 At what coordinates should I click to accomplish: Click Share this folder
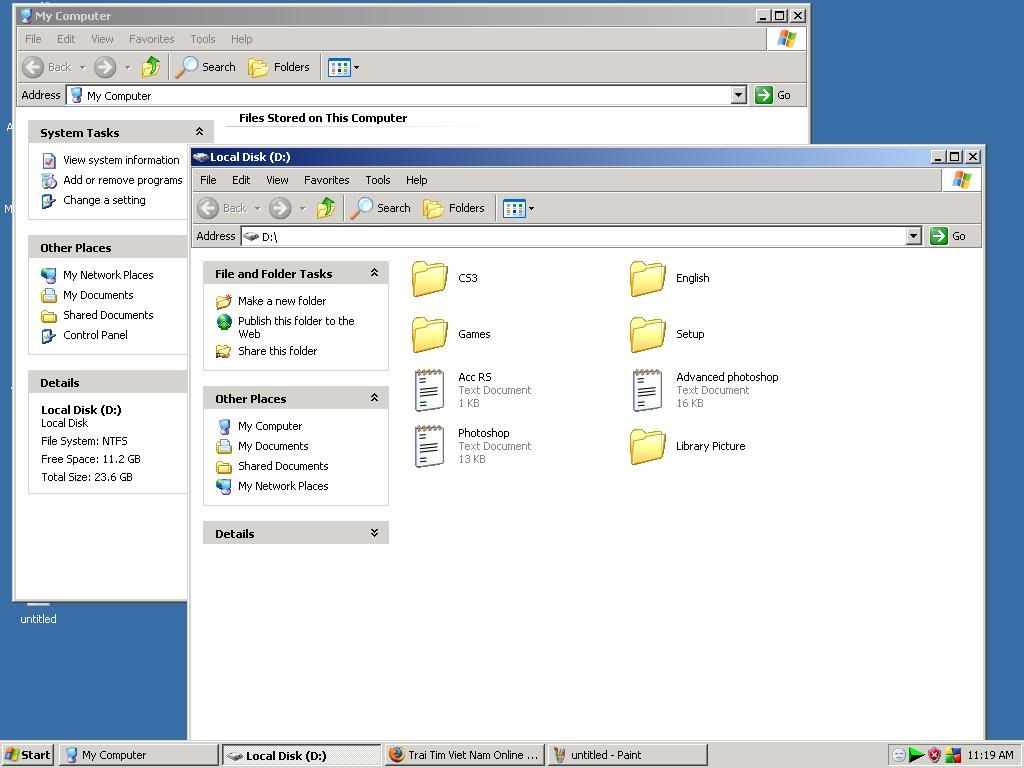266,351
